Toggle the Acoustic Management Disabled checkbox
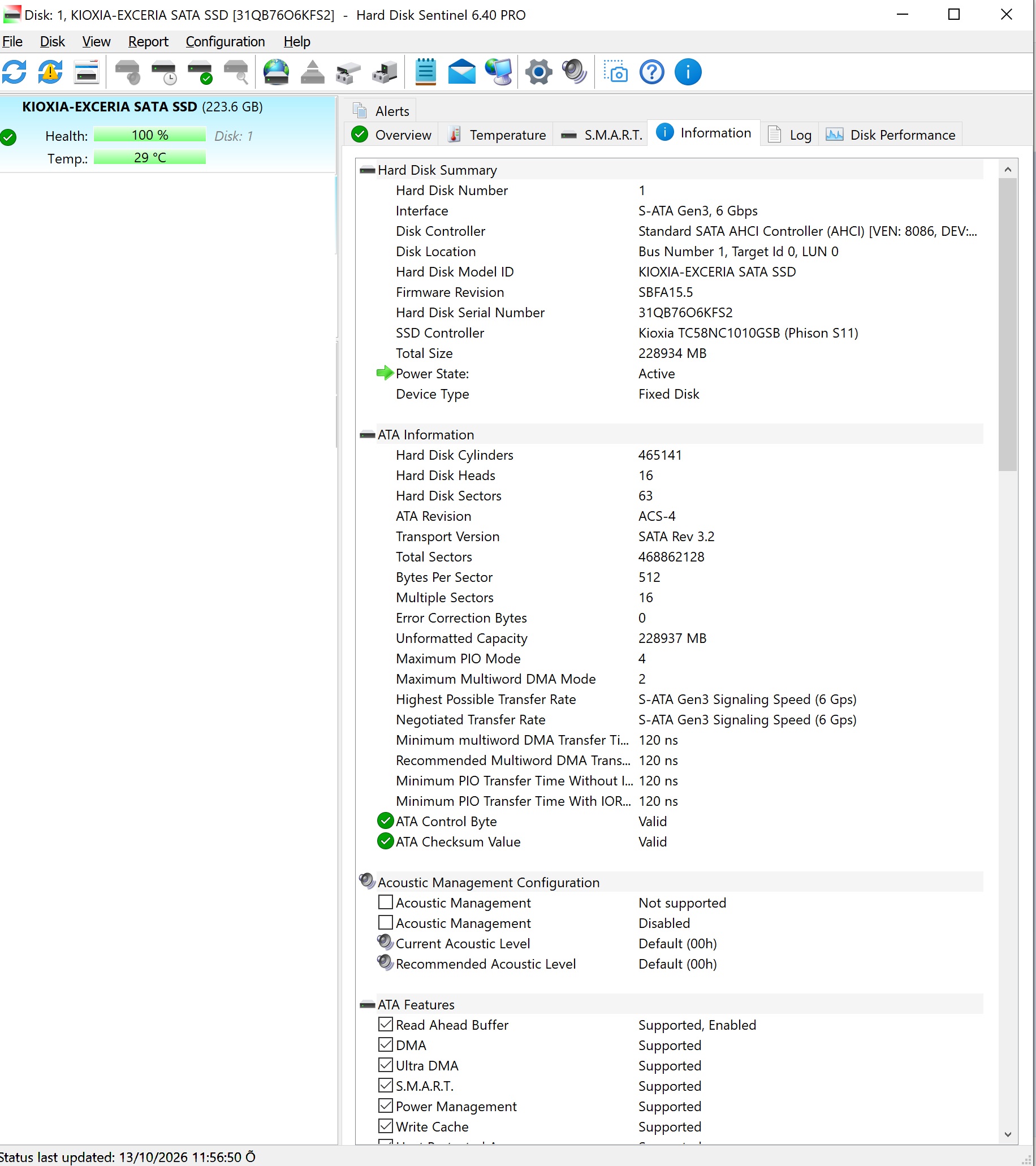 tap(386, 922)
